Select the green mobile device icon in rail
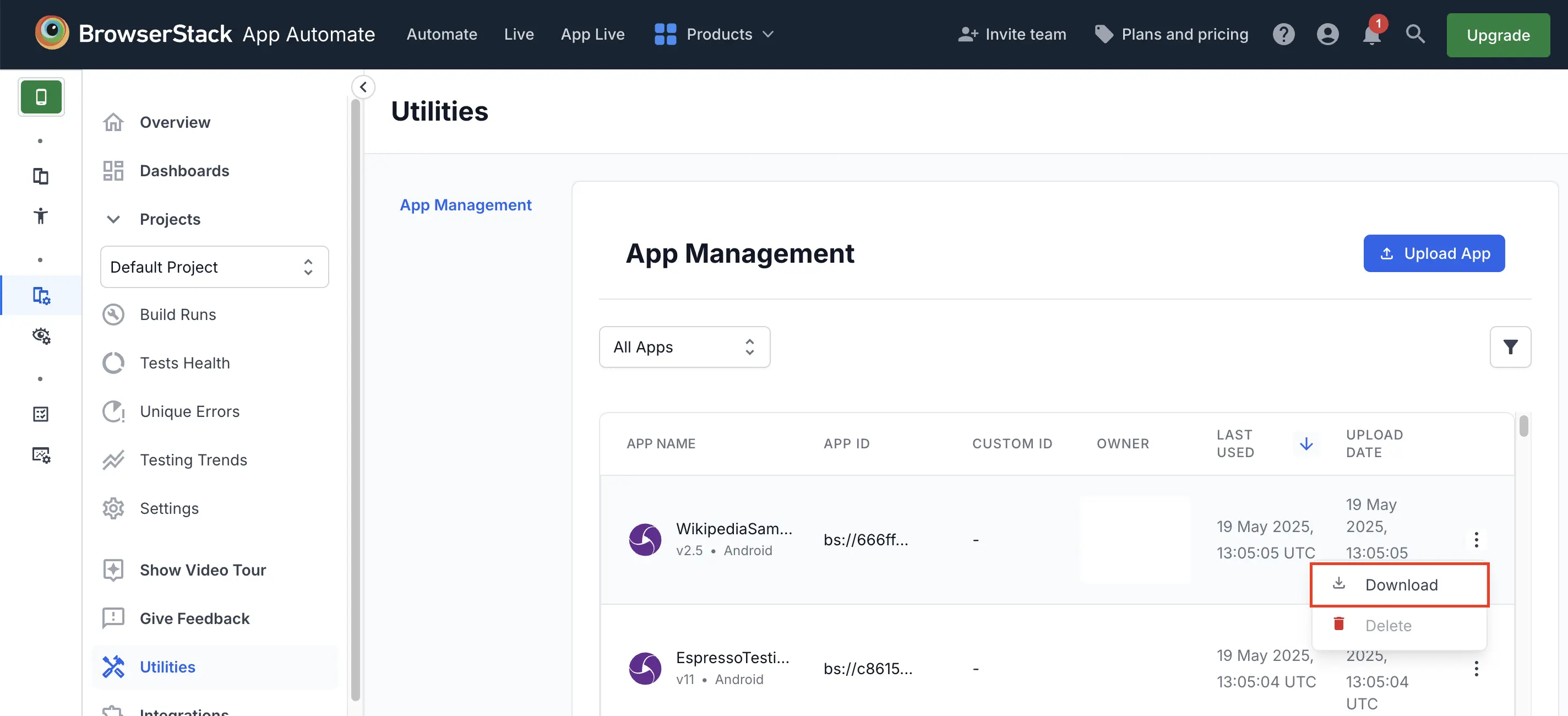This screenshot has height=716, width=1568. click(x=41, y=97)
